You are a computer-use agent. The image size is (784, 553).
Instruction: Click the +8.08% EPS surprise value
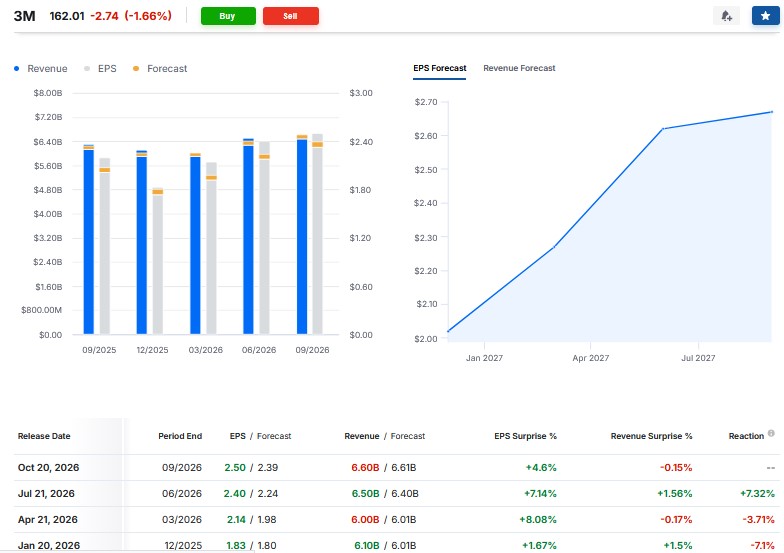538,520
